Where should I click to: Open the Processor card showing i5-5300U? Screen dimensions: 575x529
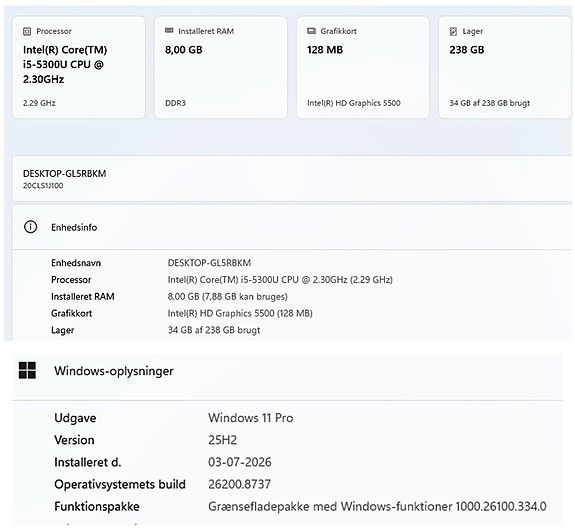78,67
